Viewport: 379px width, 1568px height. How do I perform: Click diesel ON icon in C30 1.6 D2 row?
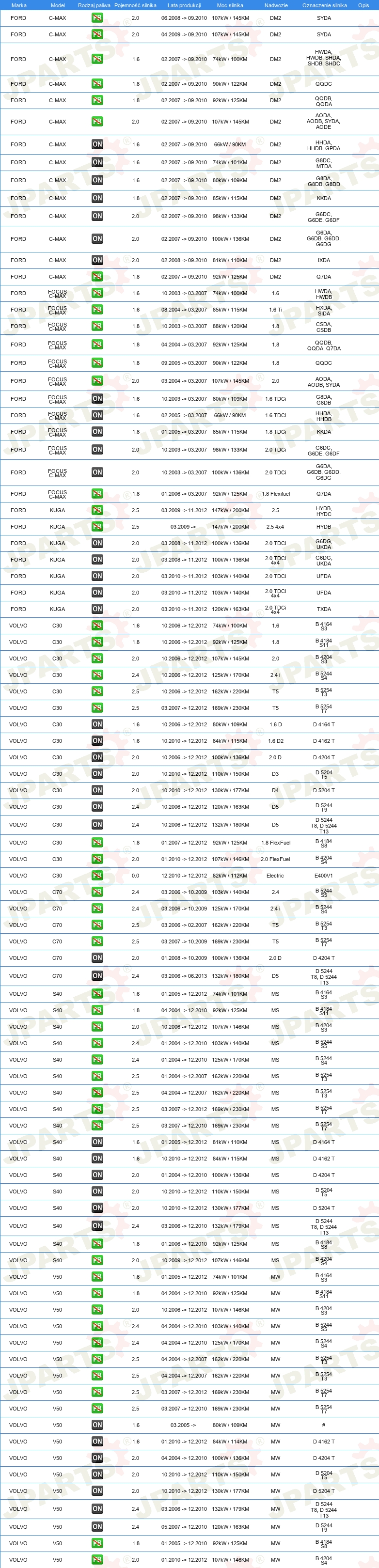97,741
